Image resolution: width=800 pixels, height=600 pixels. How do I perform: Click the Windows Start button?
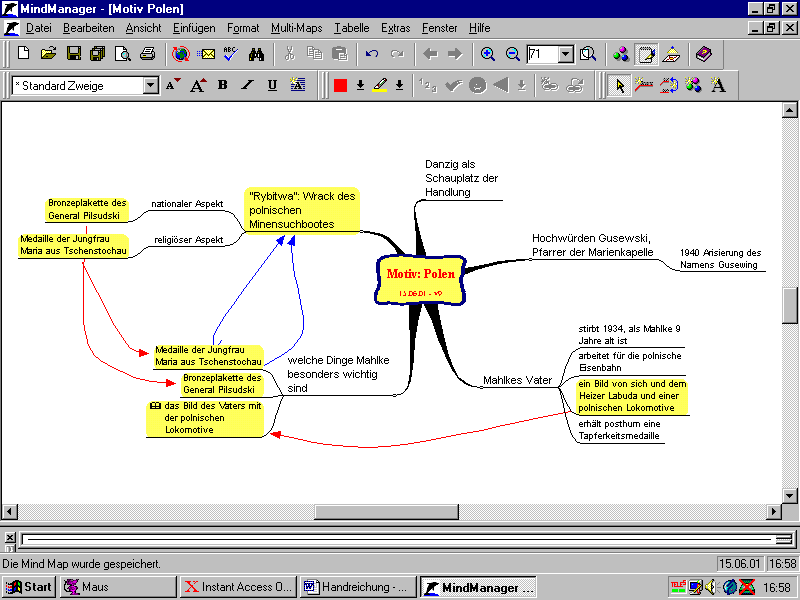click(x=29, y=587)
